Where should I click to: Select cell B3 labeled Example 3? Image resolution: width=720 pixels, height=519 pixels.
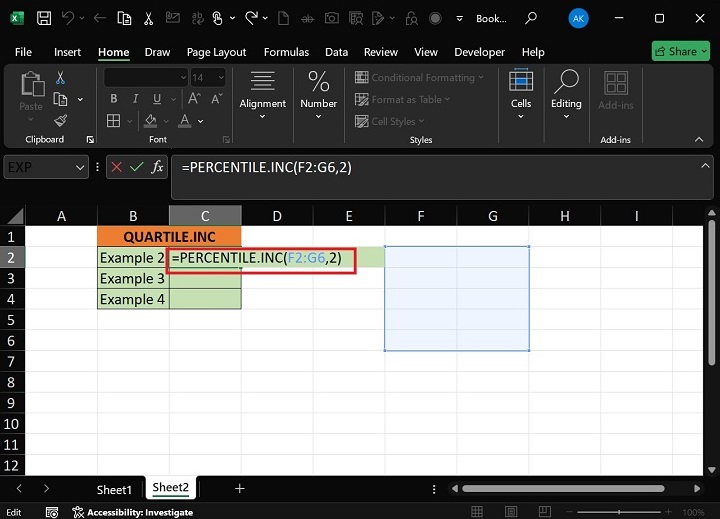tap(133, 278)
